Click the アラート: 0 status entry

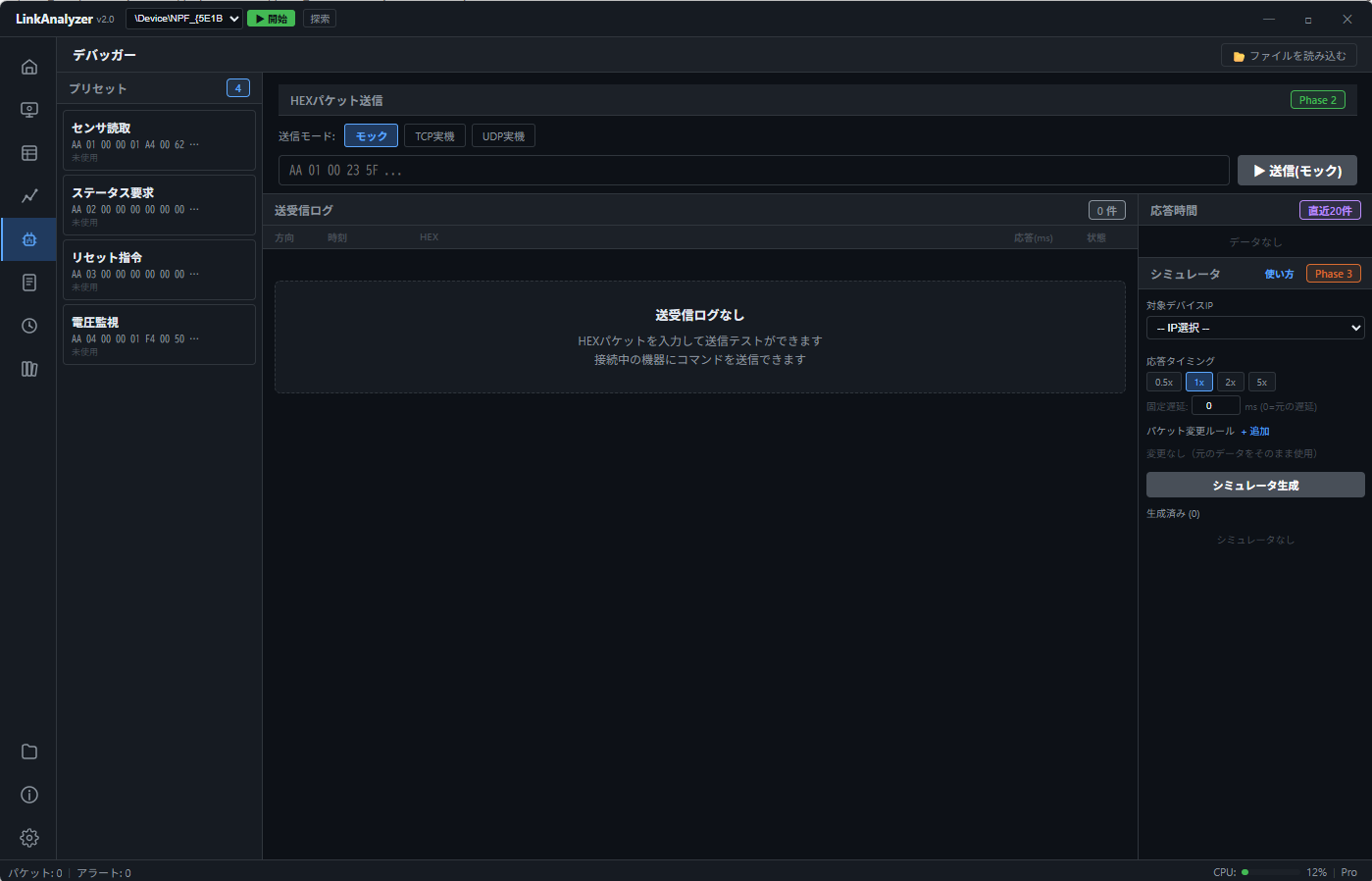pyautogui.click(x=103, y=872)
